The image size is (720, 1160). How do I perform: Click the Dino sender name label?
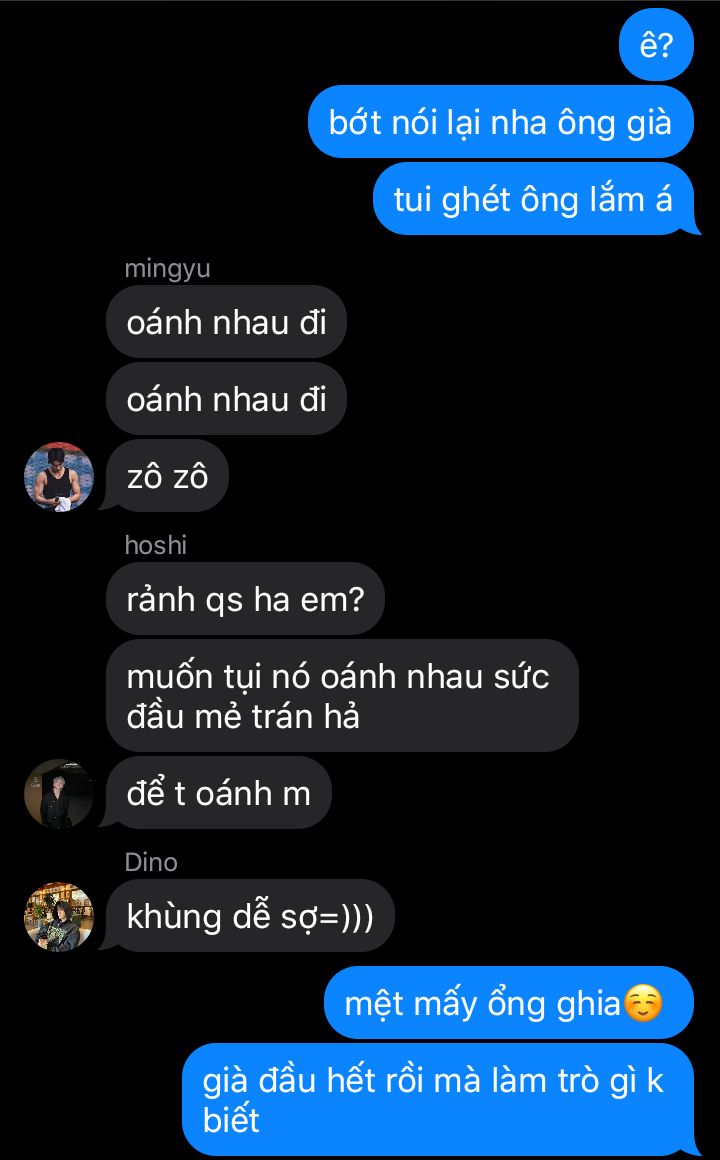click(151, 862)
